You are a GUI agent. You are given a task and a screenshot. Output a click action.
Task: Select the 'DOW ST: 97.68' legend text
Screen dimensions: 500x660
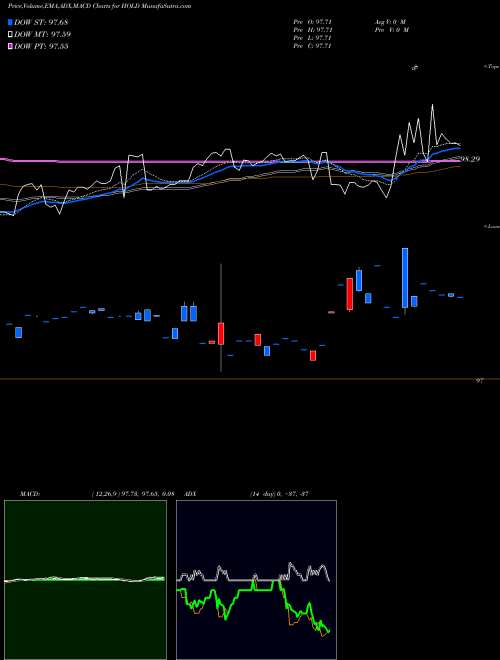pyautogui.click(x=41, y=22)
